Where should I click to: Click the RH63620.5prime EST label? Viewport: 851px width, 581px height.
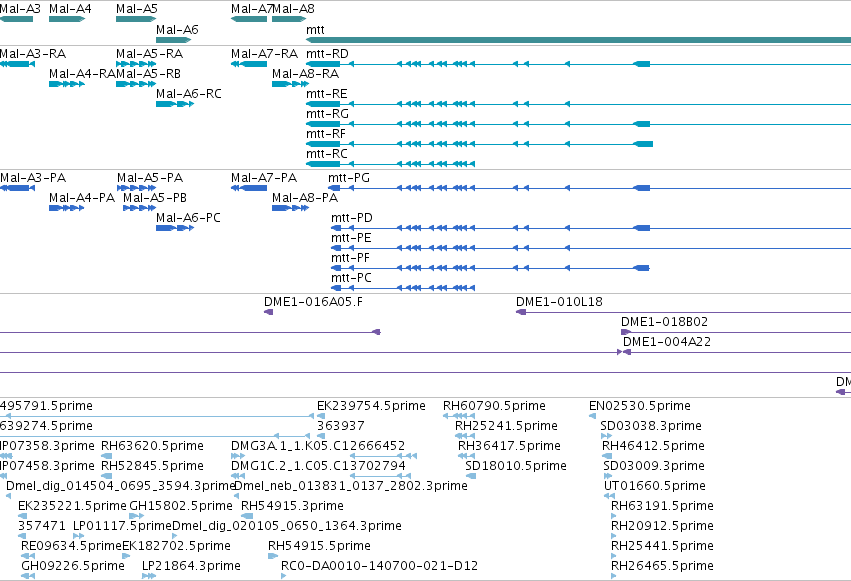(152, 446)
